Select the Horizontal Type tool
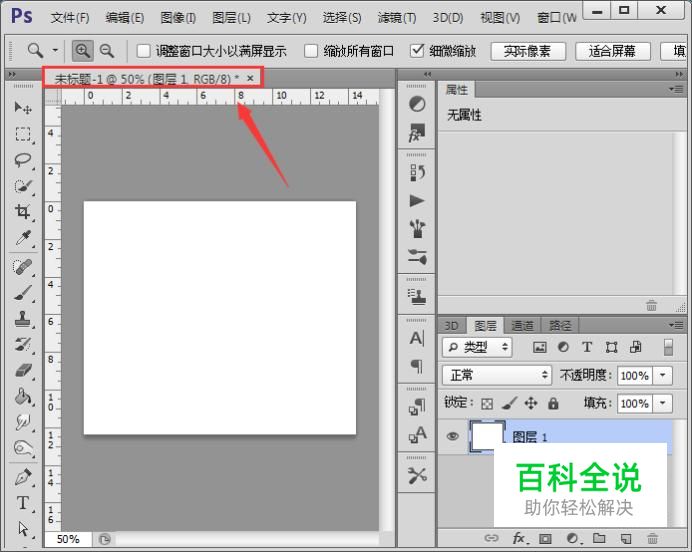 (x=23, y=503)
